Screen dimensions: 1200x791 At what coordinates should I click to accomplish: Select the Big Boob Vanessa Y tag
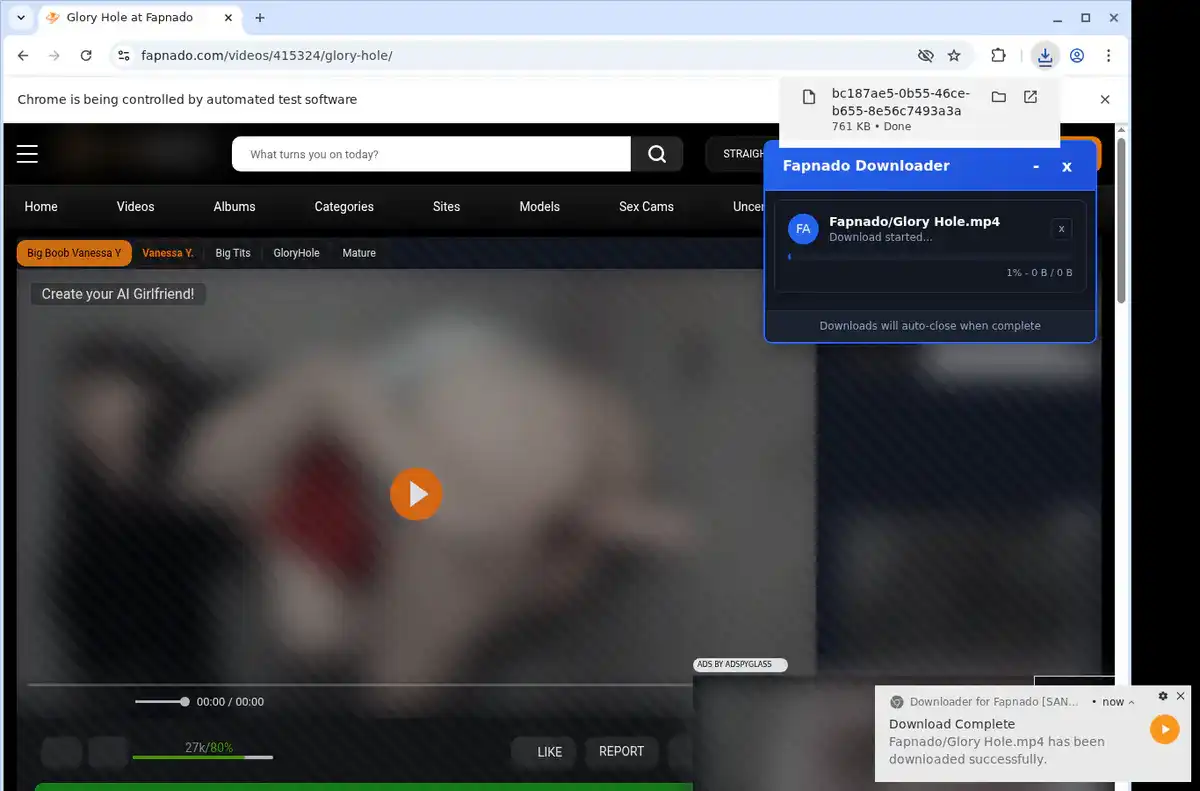[x=74, y=253]
